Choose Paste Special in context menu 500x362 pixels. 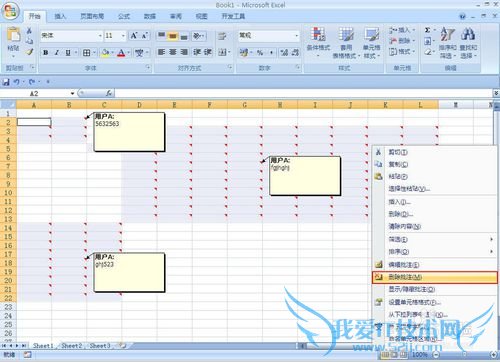[435, 189]
